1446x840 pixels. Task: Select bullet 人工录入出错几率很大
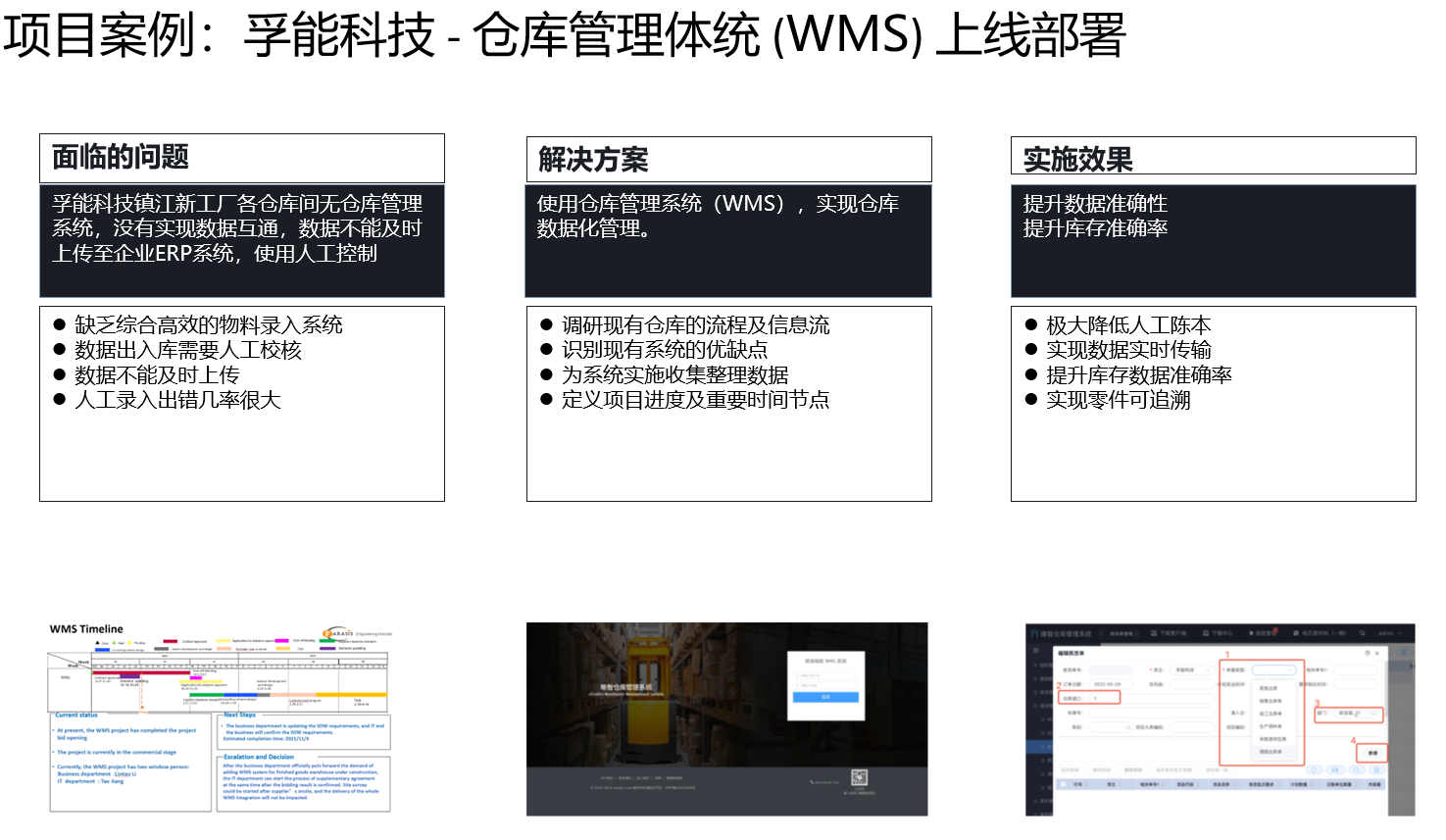point(168,400)
